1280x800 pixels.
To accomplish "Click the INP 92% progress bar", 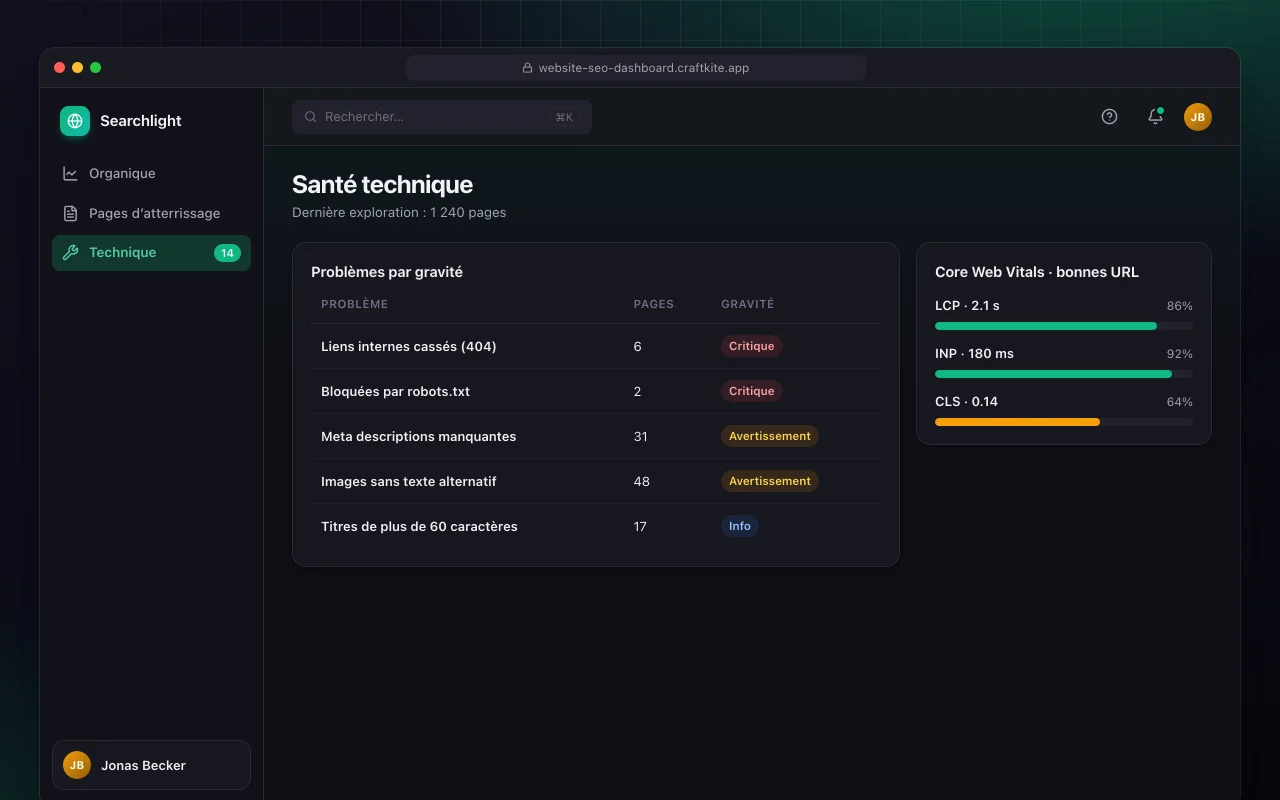I will (1064, 374).
